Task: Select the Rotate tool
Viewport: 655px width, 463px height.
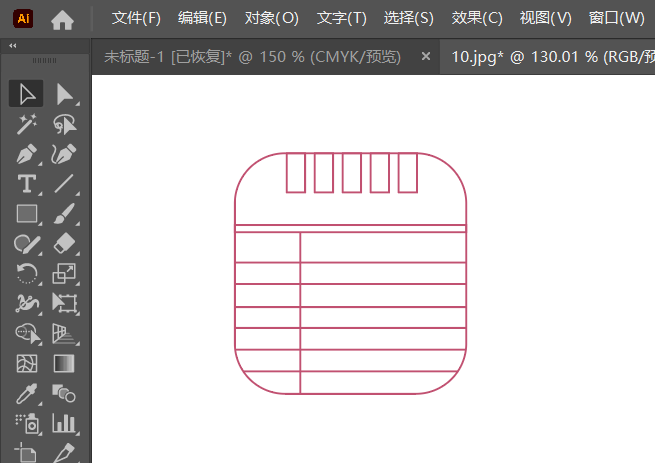Action: 27,274
